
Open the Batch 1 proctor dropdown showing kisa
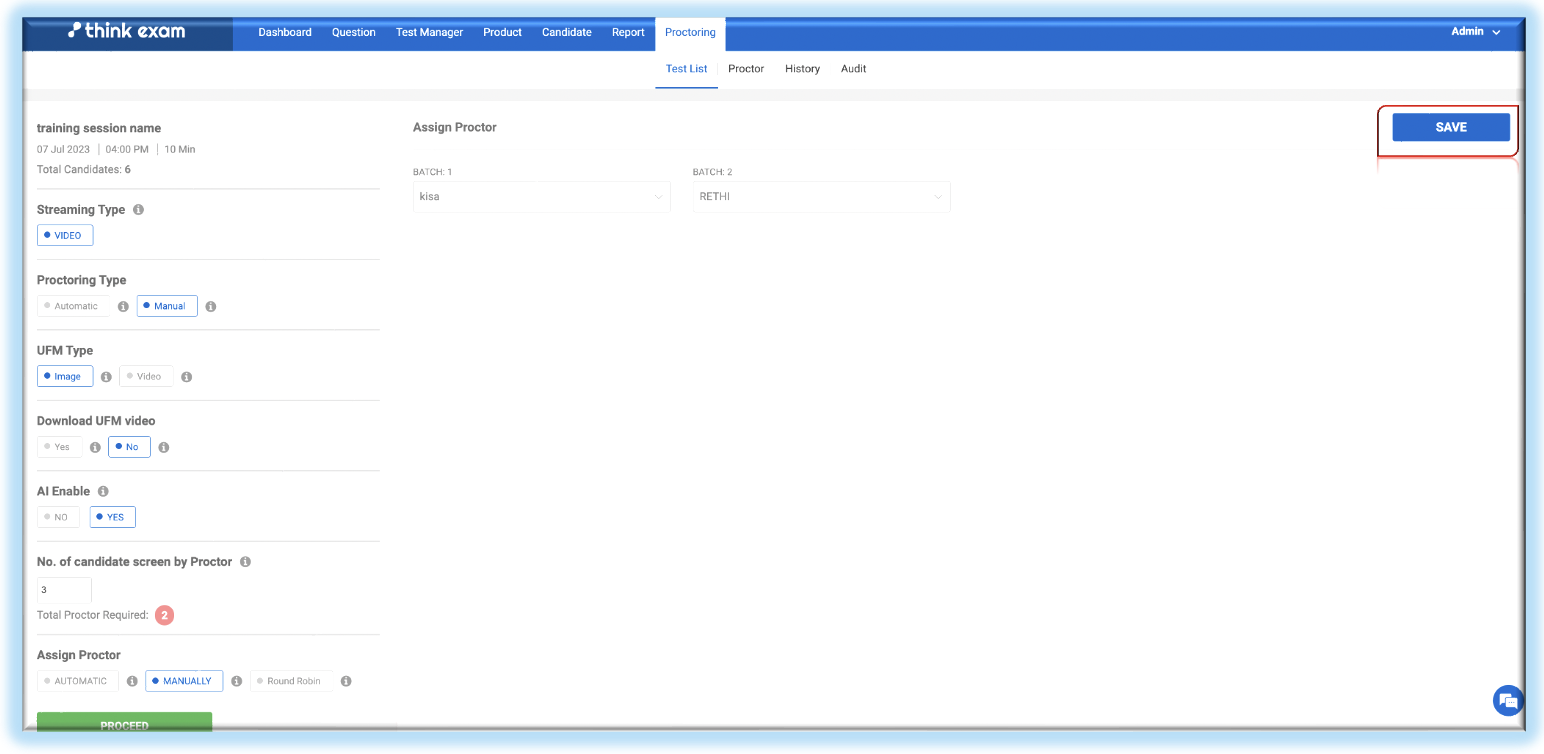pos(541,197)
